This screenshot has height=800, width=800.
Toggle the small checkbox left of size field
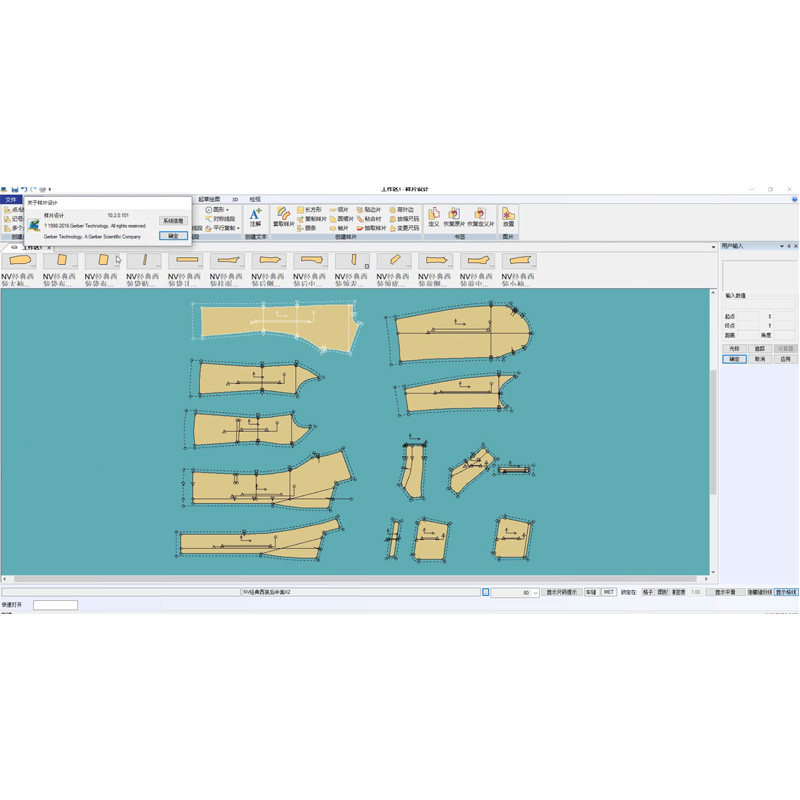point(485,592)
